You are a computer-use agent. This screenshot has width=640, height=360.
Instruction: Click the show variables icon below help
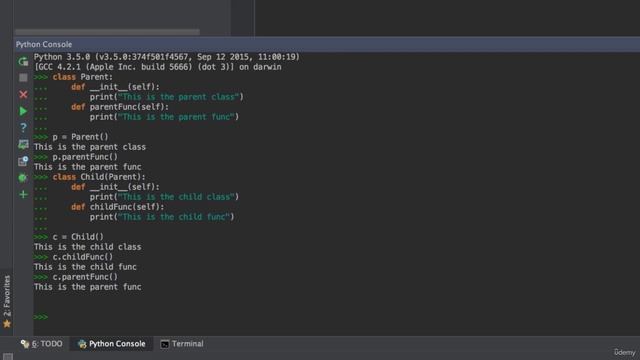pyautogui.click(x=23, y=144)
